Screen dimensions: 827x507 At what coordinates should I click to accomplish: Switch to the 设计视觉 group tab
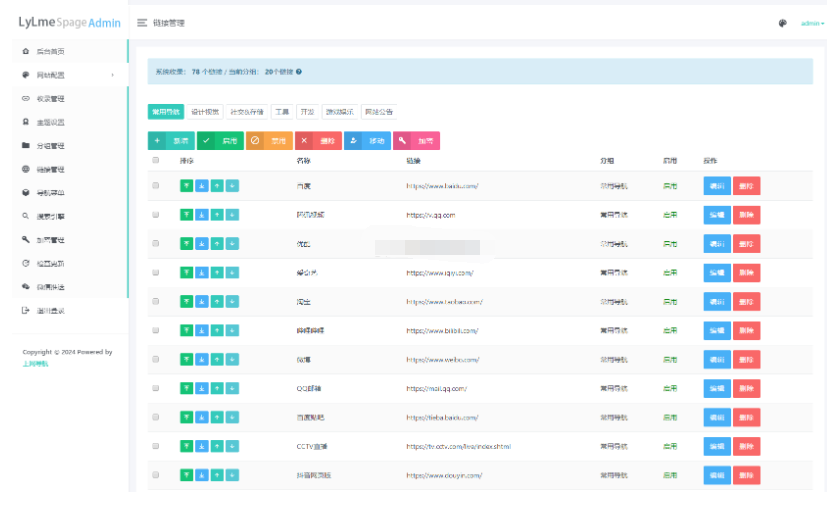(205, 112)
